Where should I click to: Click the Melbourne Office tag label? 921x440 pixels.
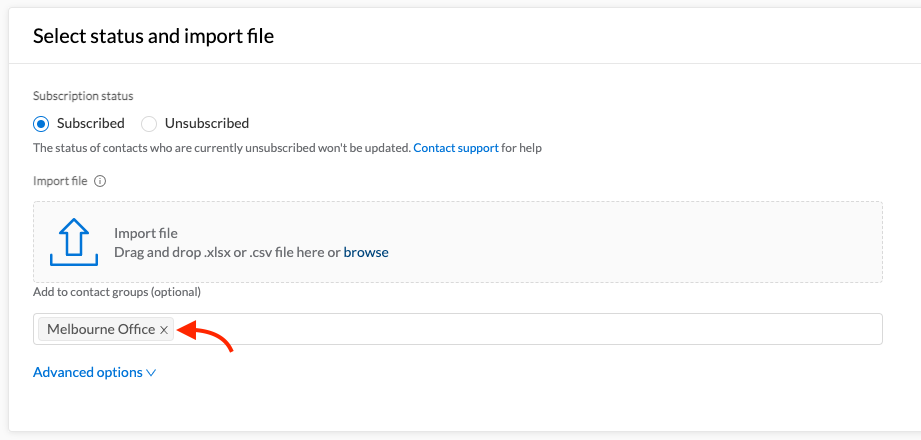pyautogui.click(x=101, y=330)
